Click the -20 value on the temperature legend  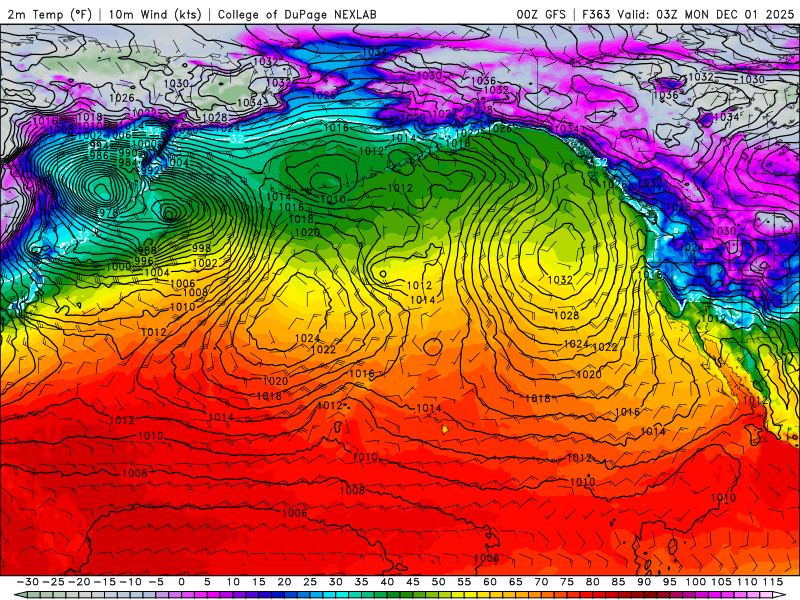point(79,582)
